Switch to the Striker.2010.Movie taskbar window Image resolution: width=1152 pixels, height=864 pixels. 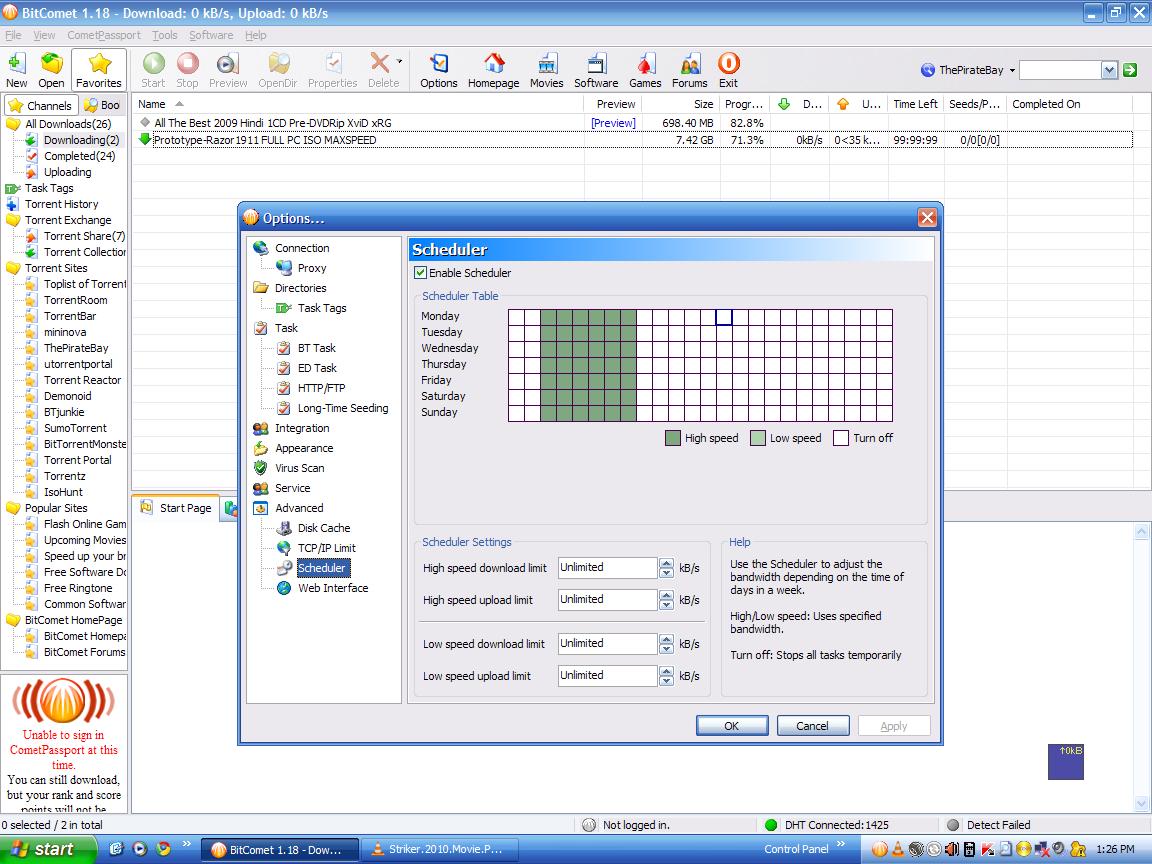pyautogui.click(x=439, y=849)
